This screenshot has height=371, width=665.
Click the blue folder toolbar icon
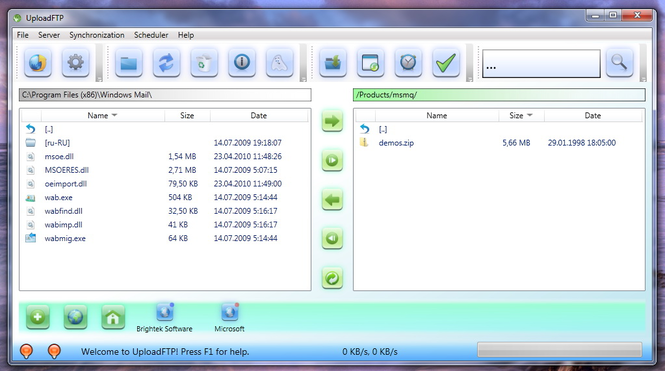click(x=129, y=63)
